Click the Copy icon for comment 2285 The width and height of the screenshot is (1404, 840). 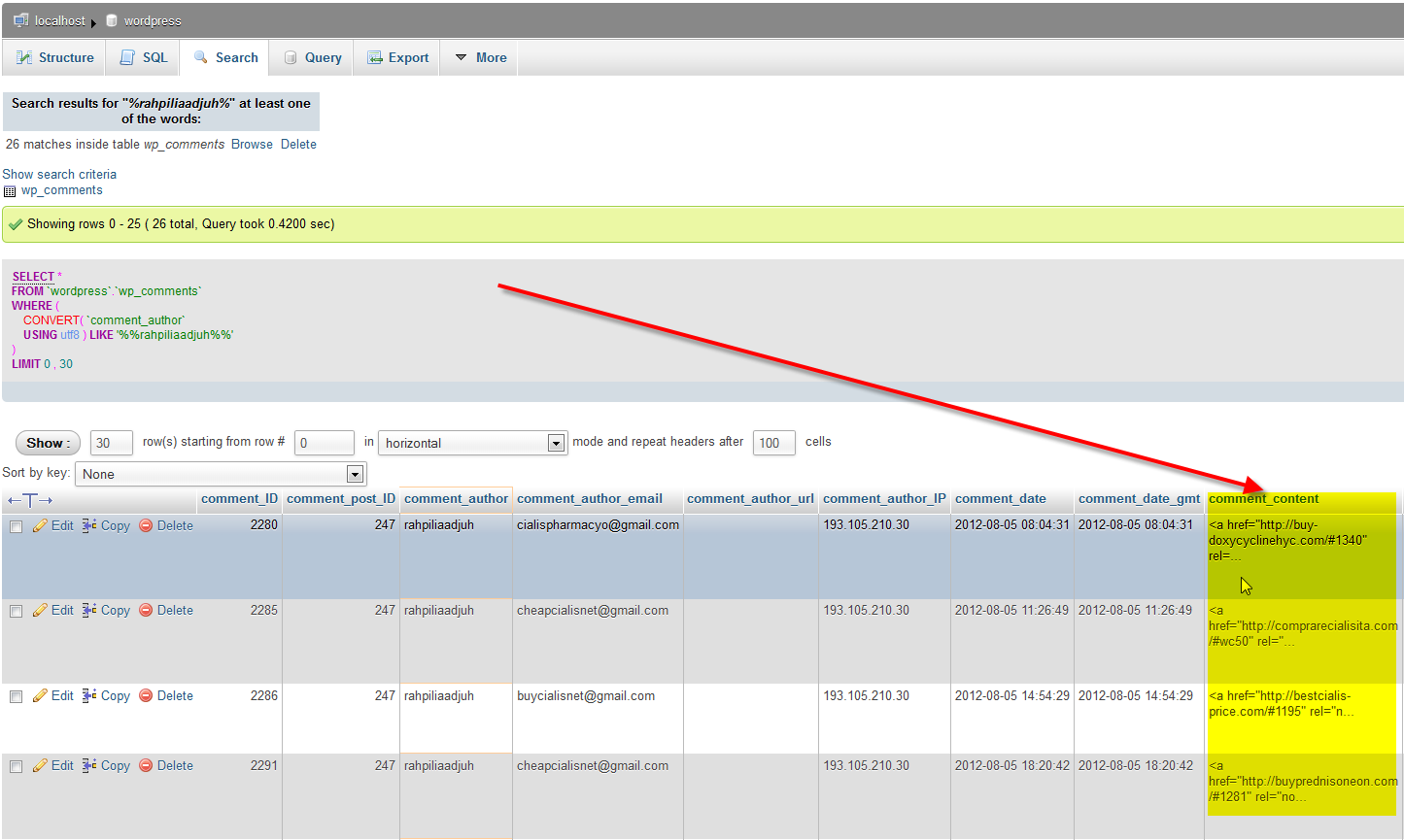coord(89,611)
